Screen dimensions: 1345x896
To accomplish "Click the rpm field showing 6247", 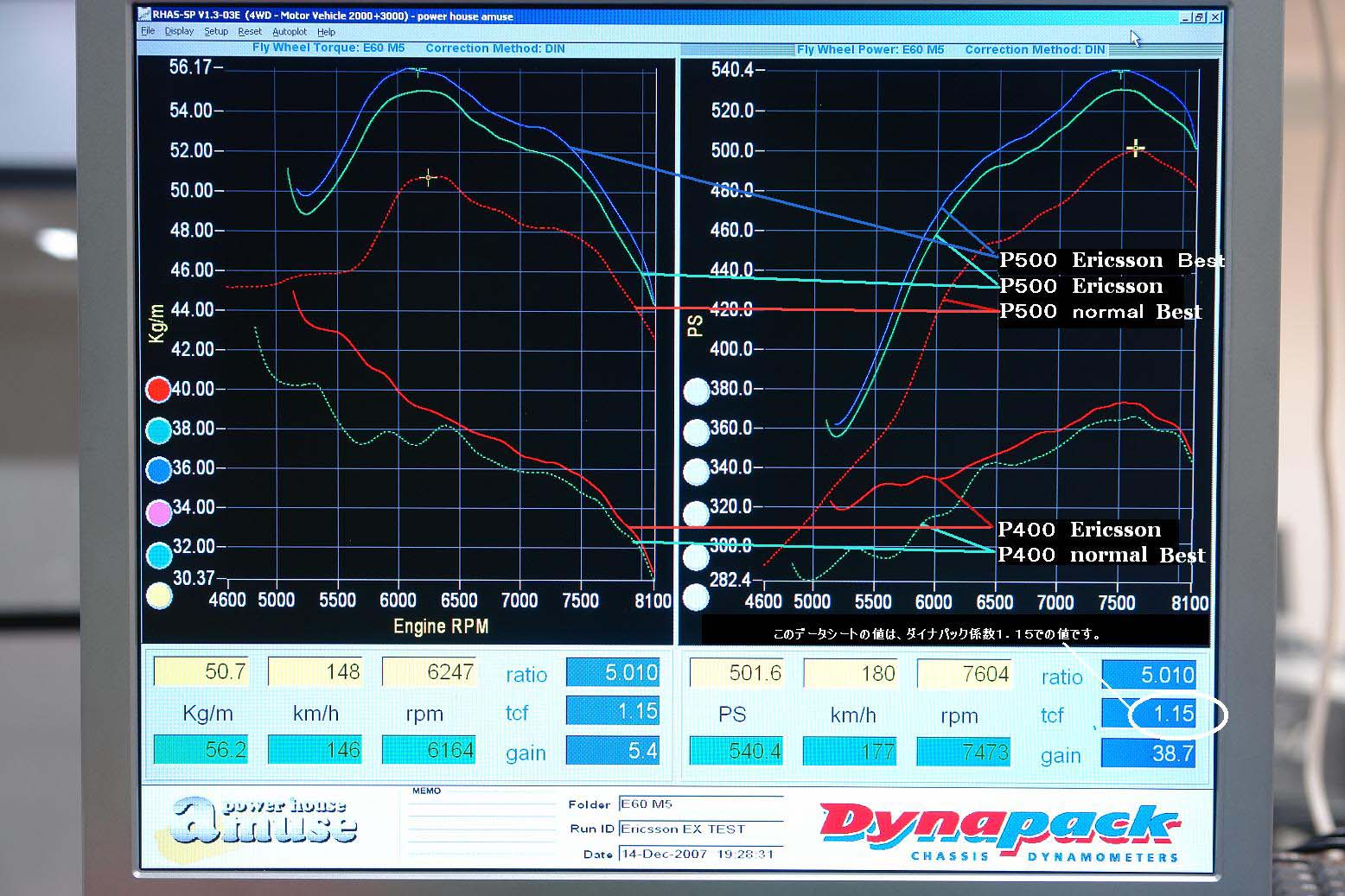I will 429,671.
